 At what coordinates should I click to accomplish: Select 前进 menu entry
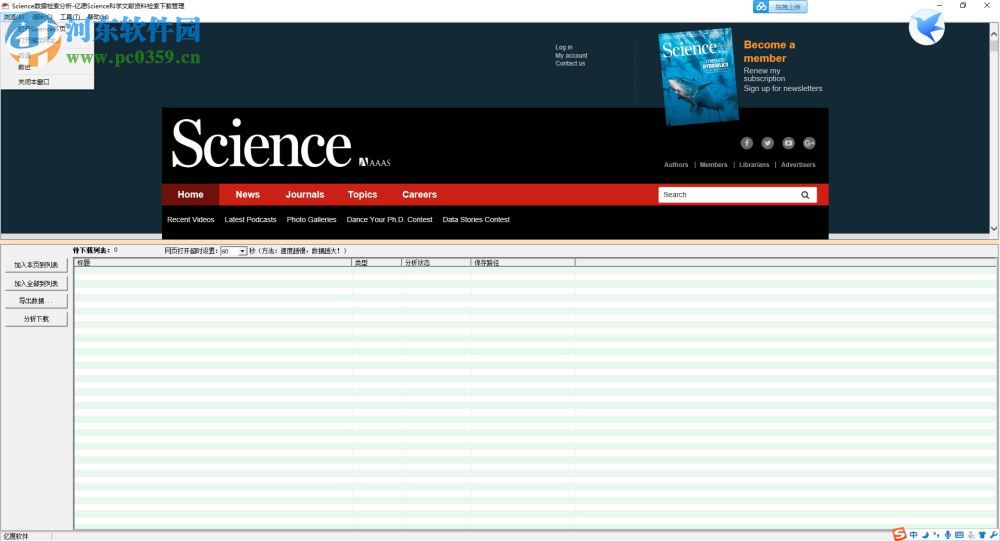(x=24, y=67)
